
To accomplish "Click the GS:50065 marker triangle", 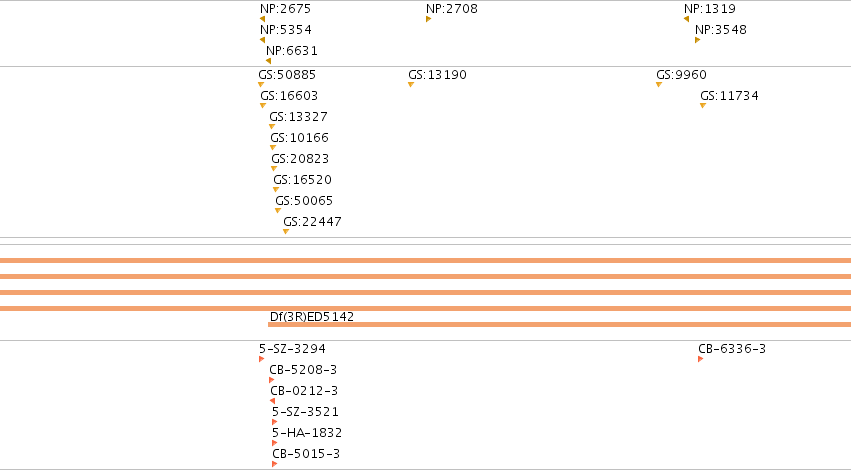I will tap(278, 211).
